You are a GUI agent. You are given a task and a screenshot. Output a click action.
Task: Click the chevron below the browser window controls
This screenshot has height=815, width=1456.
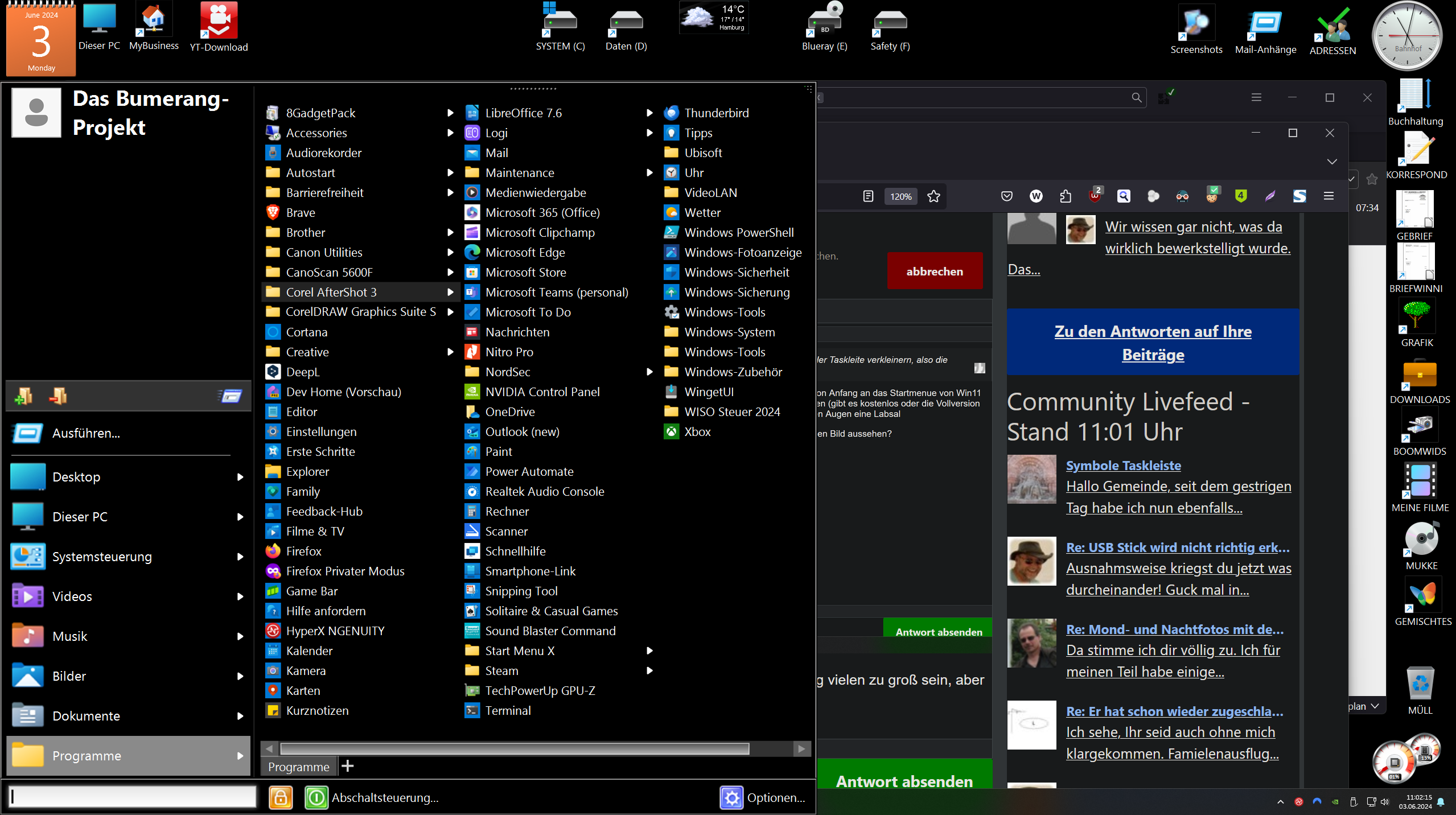click(x=1332, y=162)
